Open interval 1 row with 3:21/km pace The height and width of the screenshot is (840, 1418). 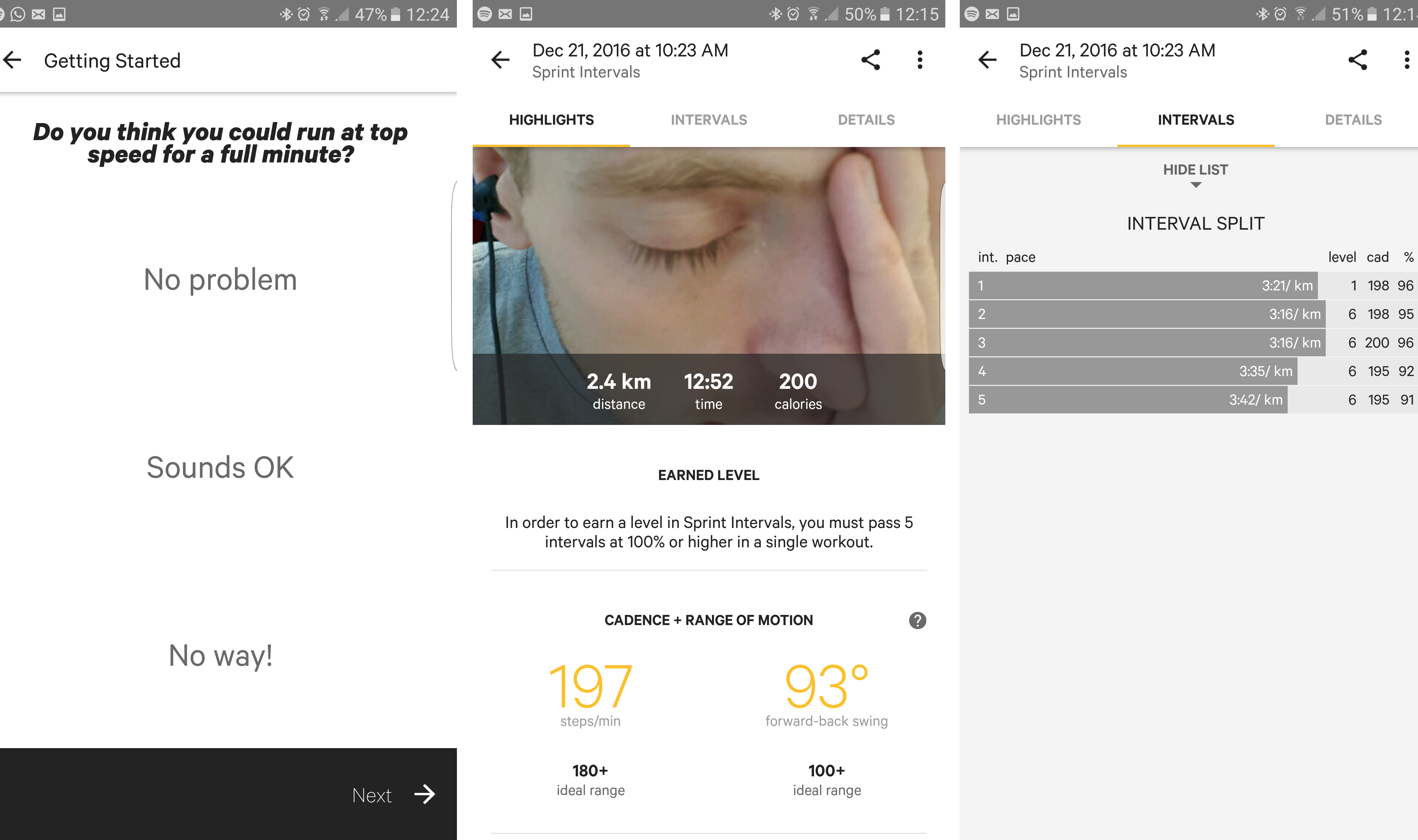click(x=1144, y=286)
